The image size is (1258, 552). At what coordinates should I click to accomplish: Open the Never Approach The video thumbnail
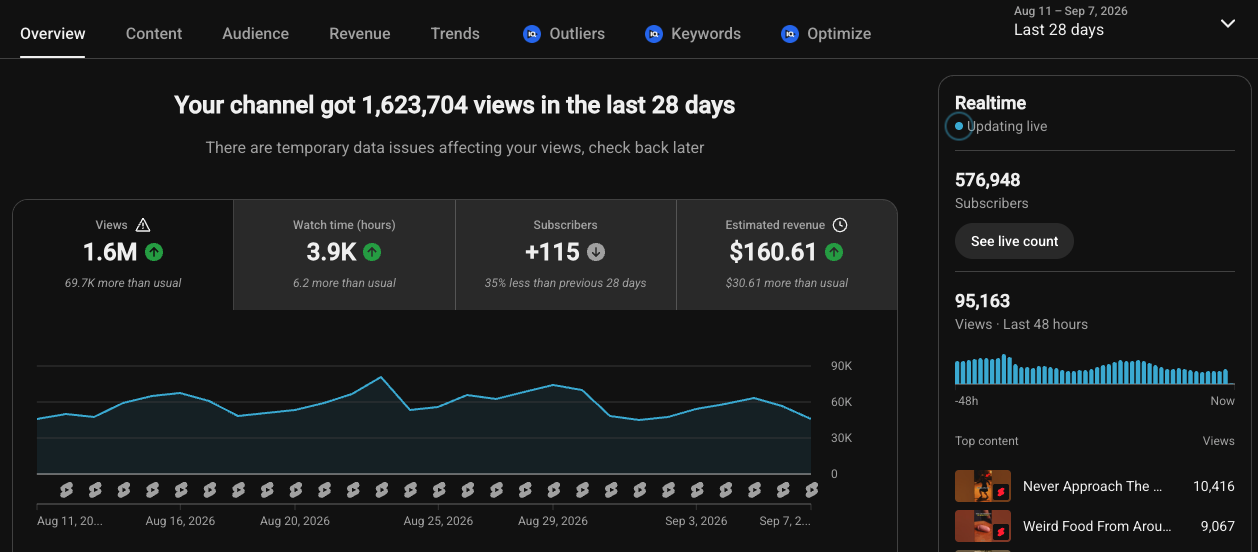(x=983, y=486)
